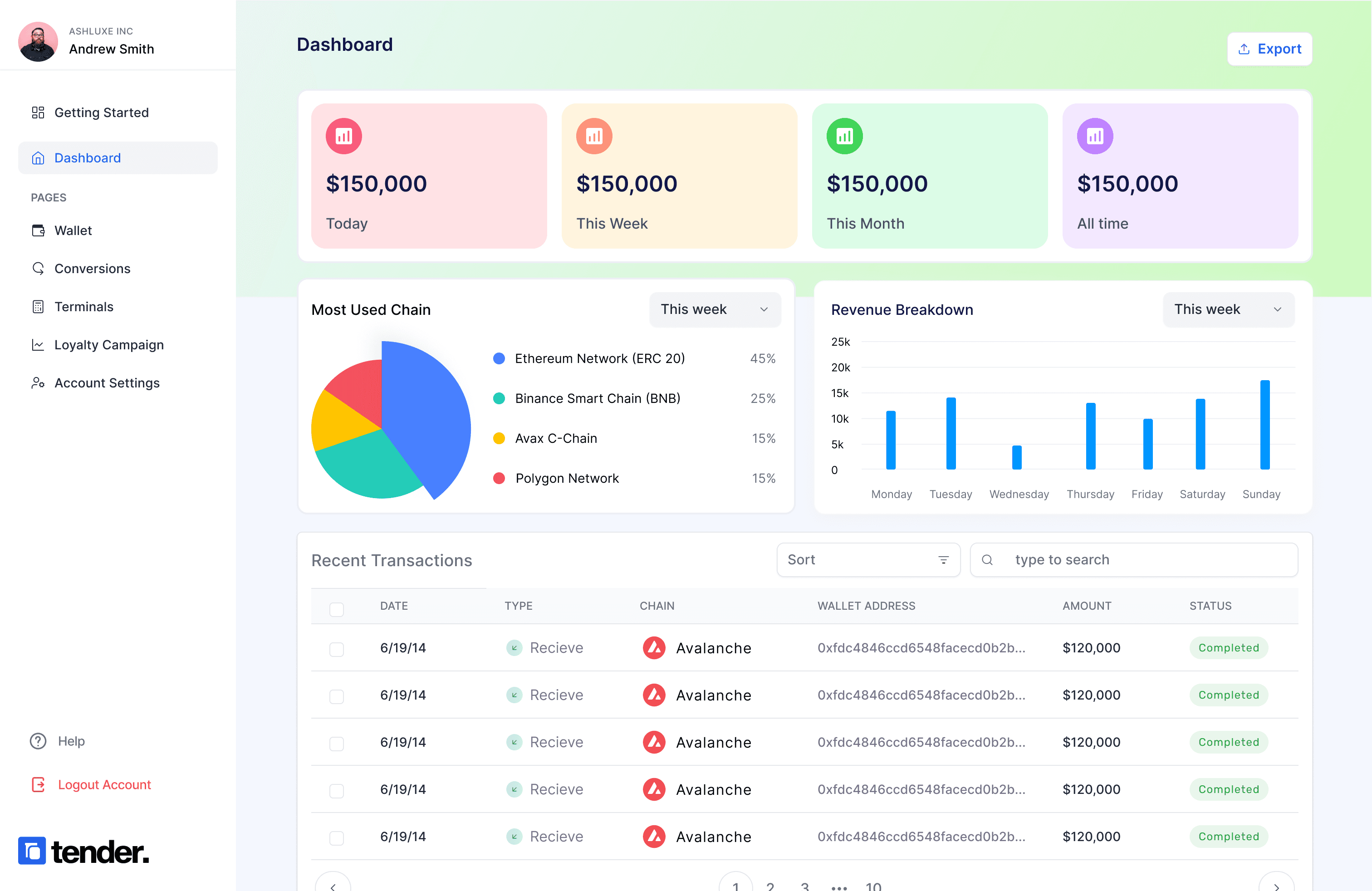Click the green chart icon on This Month card
1372x891 pixels.
844,136
